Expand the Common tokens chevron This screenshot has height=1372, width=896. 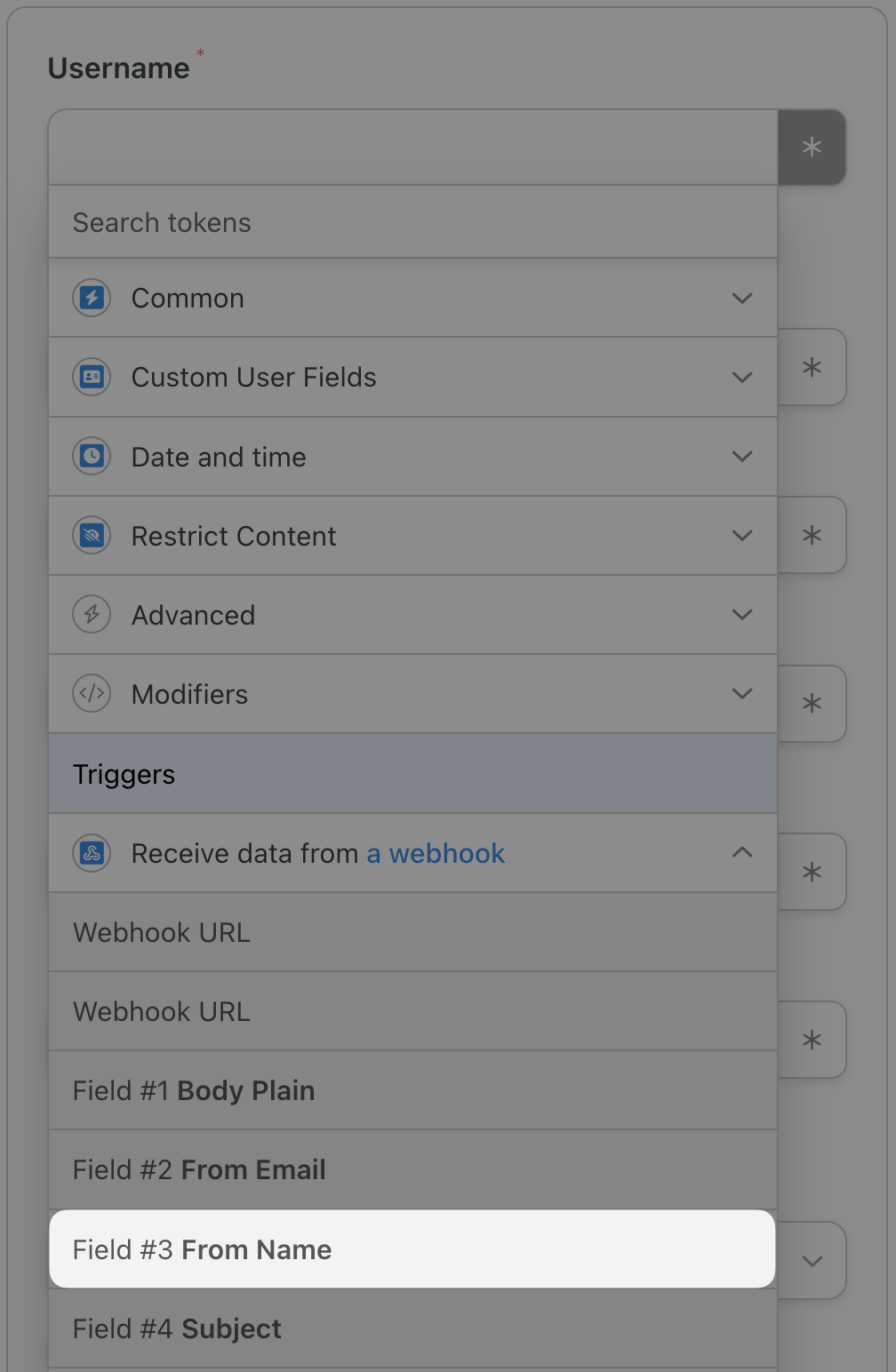742,298
